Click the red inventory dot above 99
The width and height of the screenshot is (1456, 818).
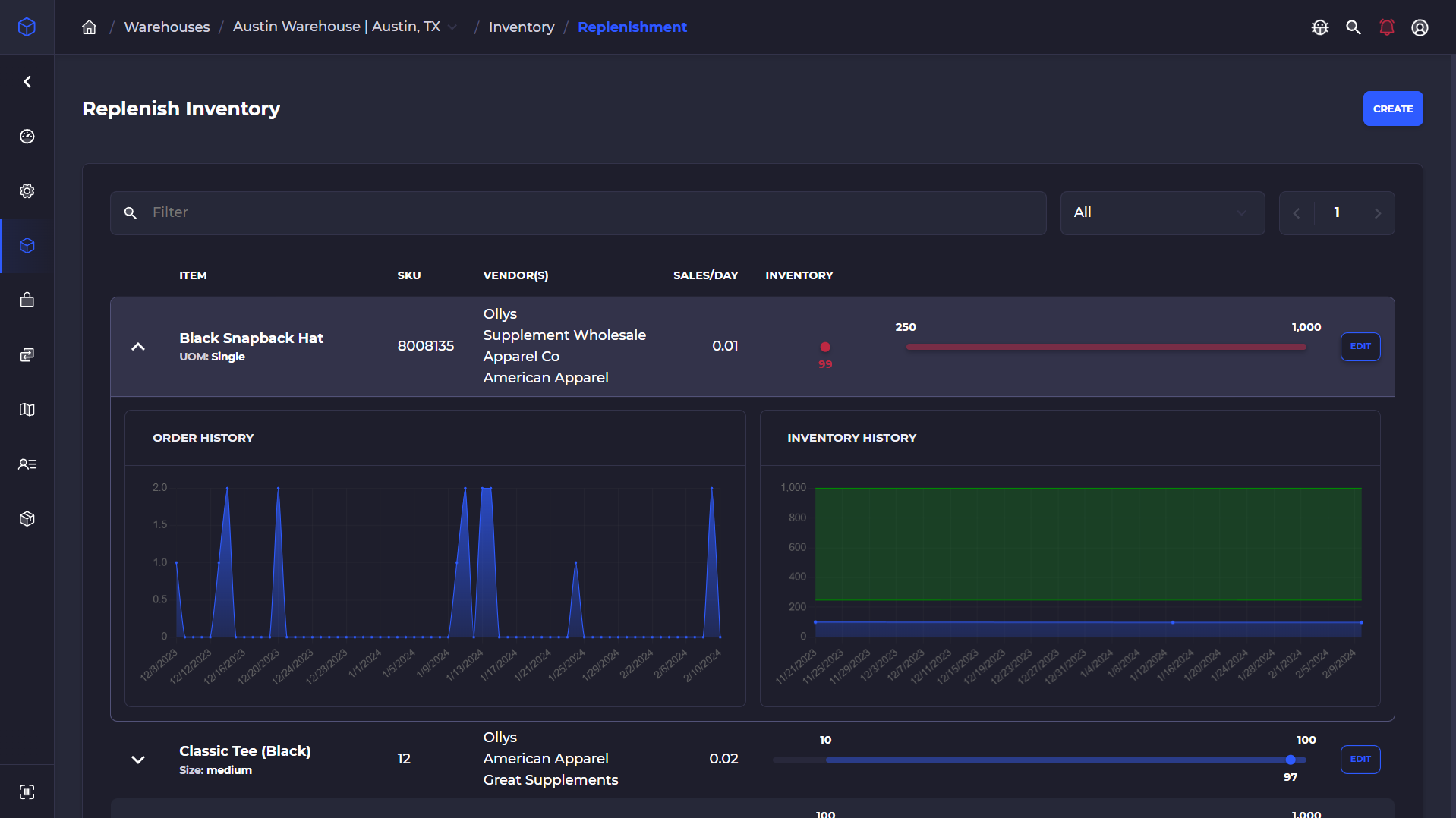(x=825, y=347)
